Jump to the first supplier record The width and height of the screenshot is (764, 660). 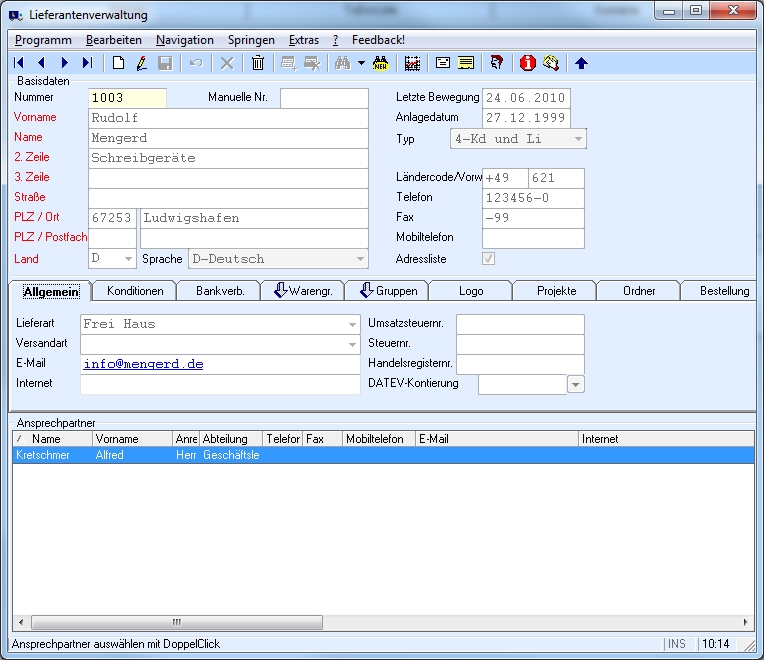point(19,63)
